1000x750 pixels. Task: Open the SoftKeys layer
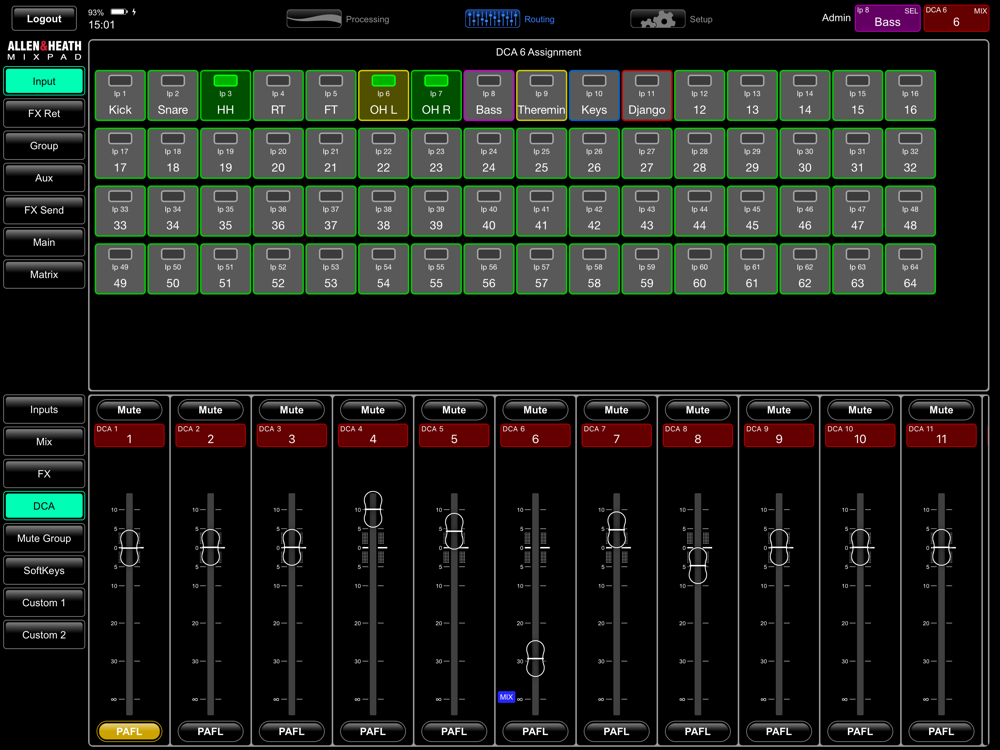[44, 570]
